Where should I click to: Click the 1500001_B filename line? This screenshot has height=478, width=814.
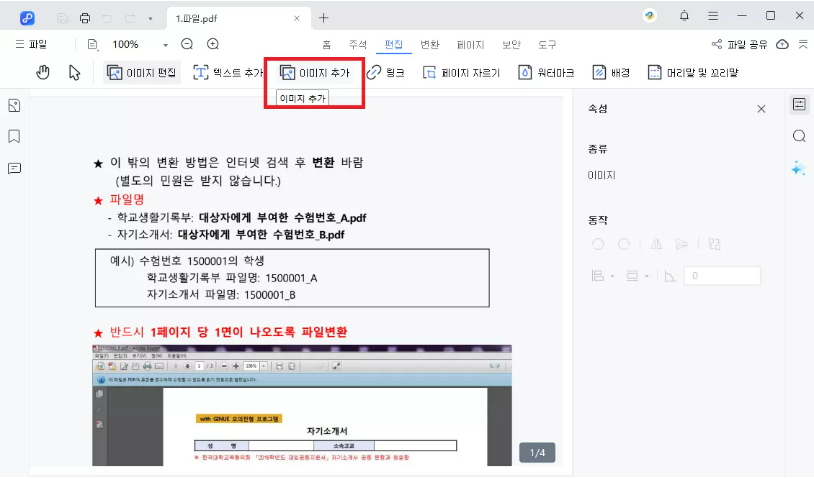221,295
